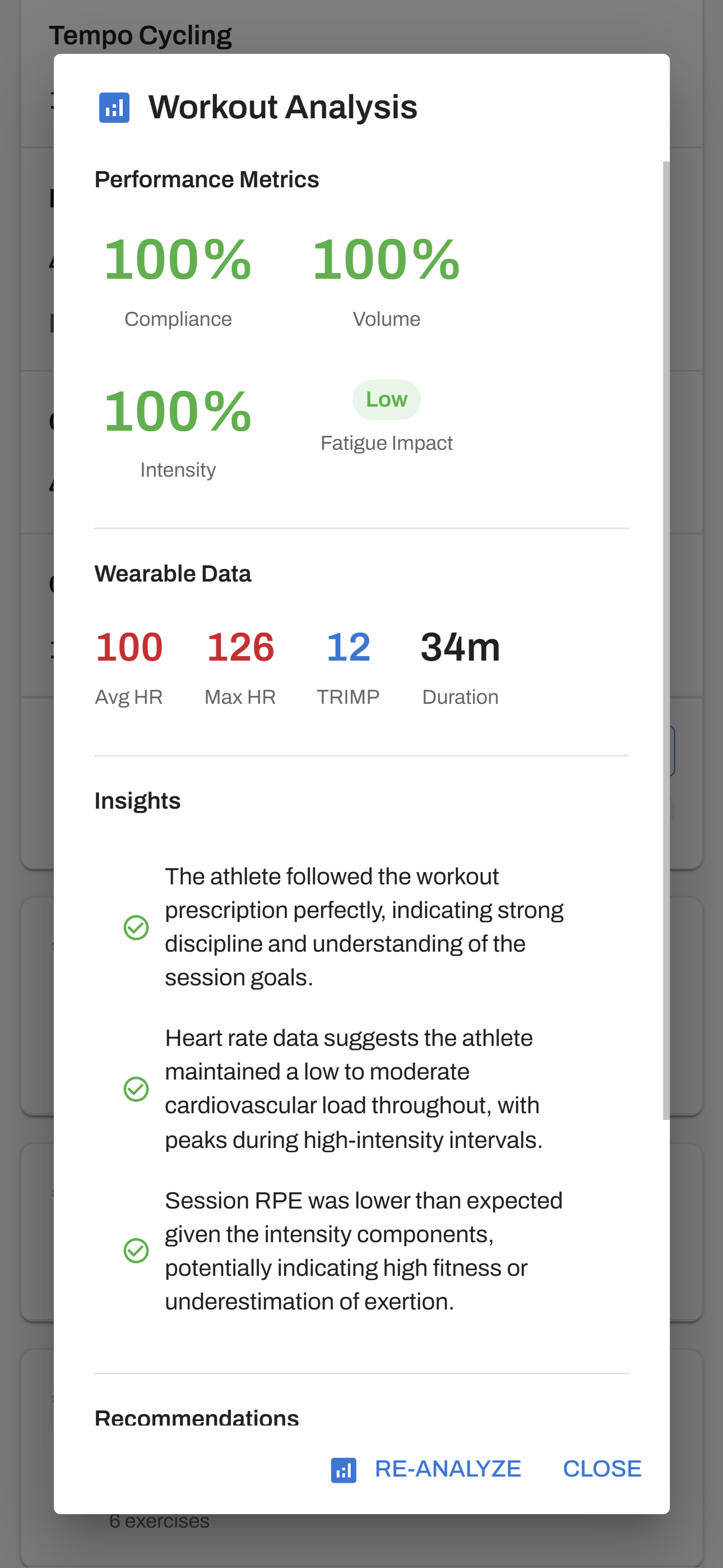Click the checkmark icon beside the heart rate insight
The height and width of the screenshot is (1568, 723).
tap(136, 1089)
